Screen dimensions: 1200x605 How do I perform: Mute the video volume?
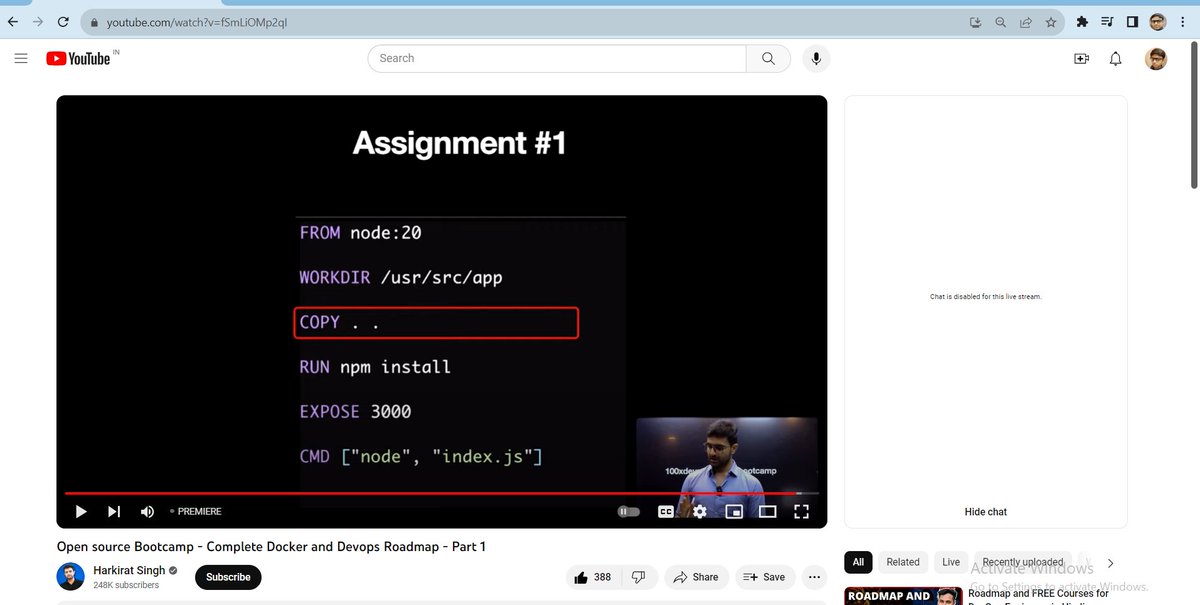147,511
